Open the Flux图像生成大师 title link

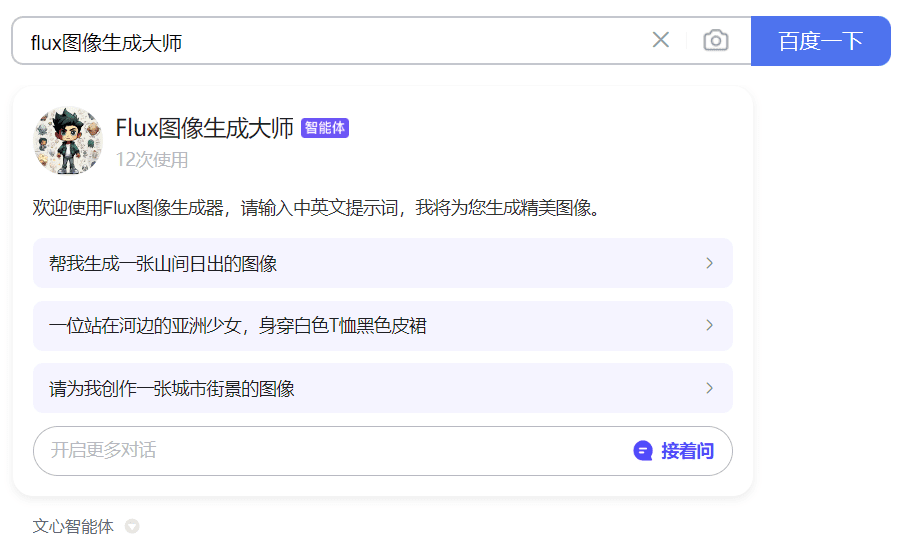pyautogui.click(x=205, y=128)
